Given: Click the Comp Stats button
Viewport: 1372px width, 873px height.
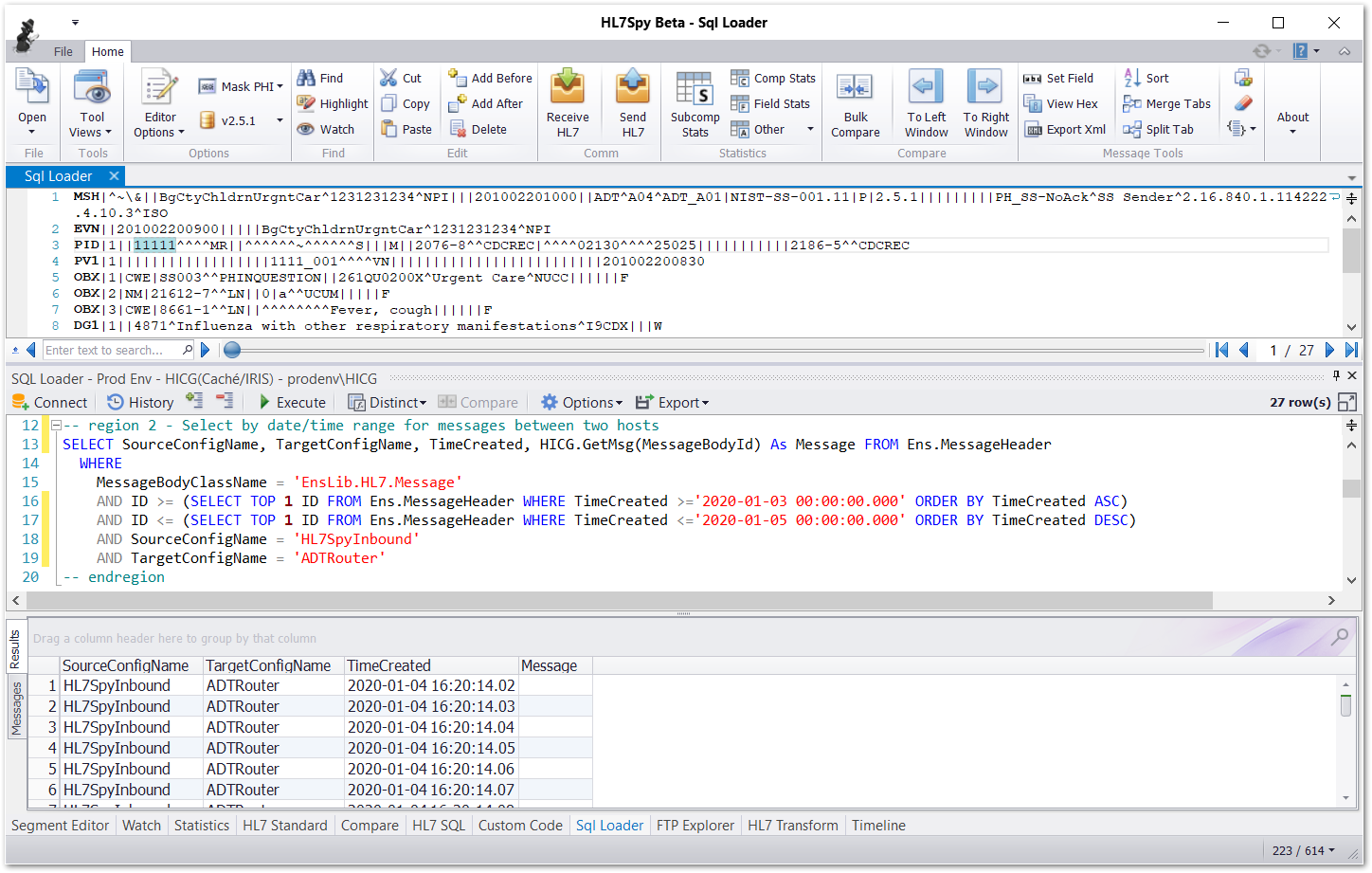Looking at the screenshot, I should click(x=773, y=78).
